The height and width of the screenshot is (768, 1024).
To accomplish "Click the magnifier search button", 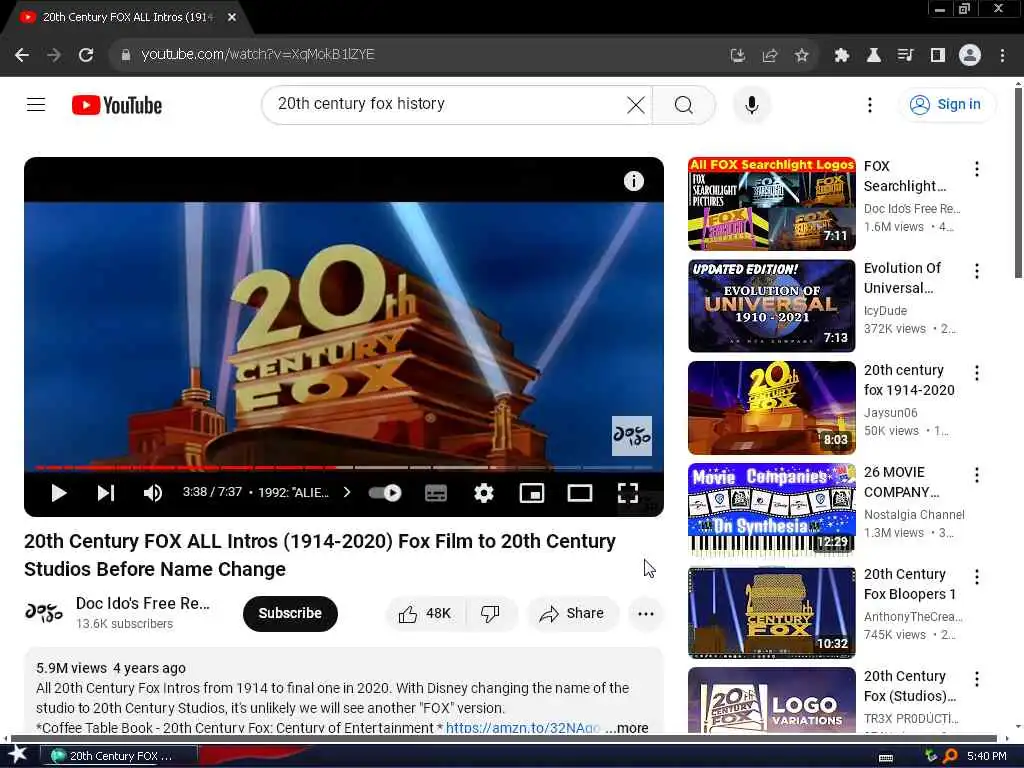I will 684,104.
